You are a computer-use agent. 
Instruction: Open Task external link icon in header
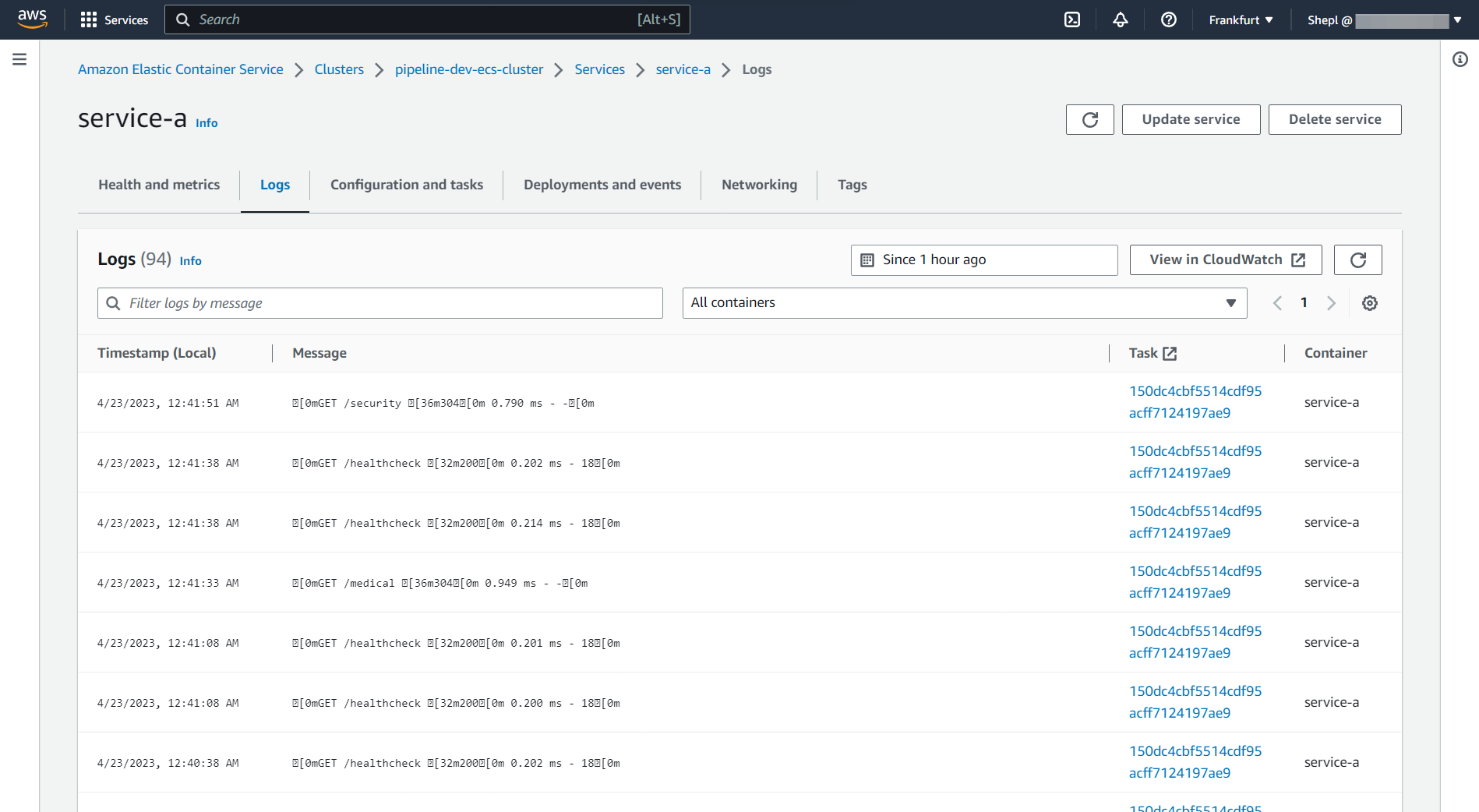pos(1170,353)
